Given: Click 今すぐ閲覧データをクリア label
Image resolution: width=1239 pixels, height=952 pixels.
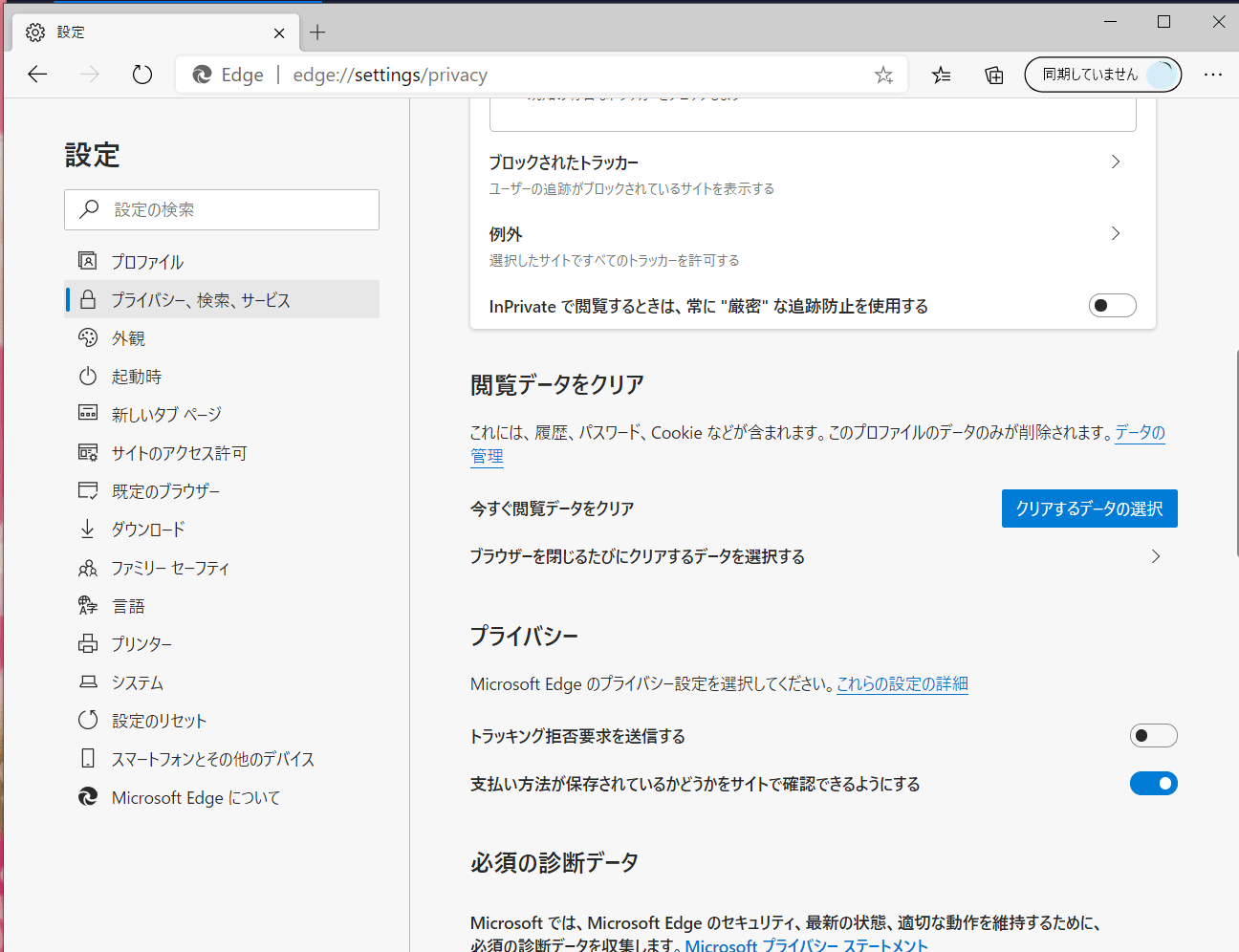Looking at the screenshot, I should coord(553,508).
